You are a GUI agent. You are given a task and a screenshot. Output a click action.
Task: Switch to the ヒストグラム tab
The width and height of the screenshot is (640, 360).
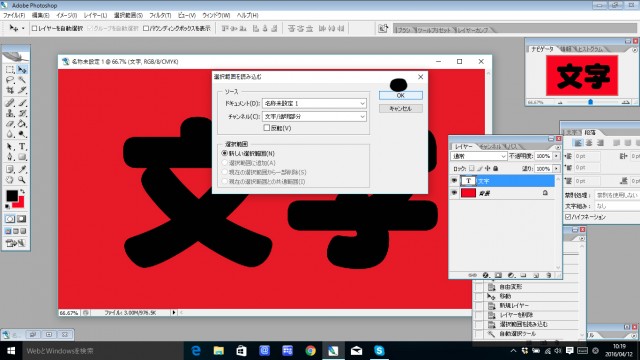click(591, 49)
